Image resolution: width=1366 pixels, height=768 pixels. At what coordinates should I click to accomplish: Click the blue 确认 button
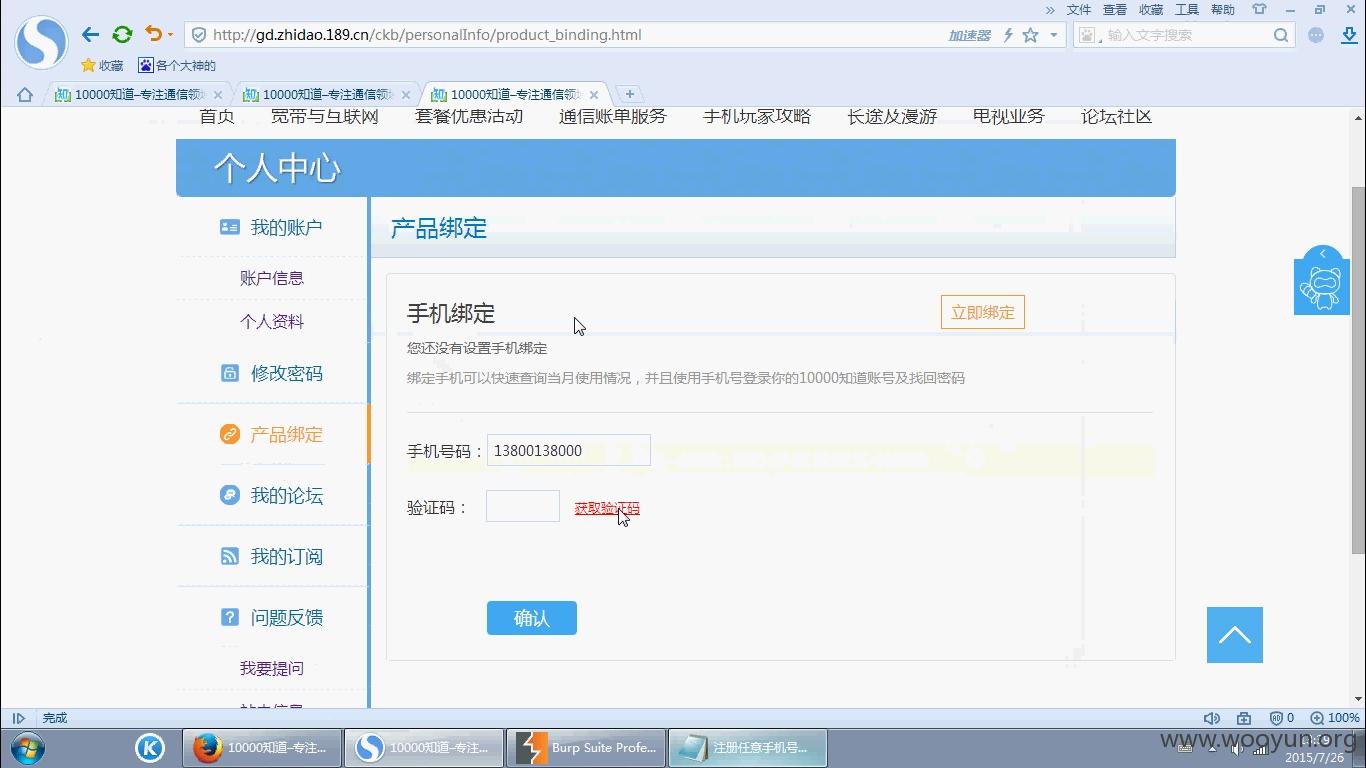(532, 618)
